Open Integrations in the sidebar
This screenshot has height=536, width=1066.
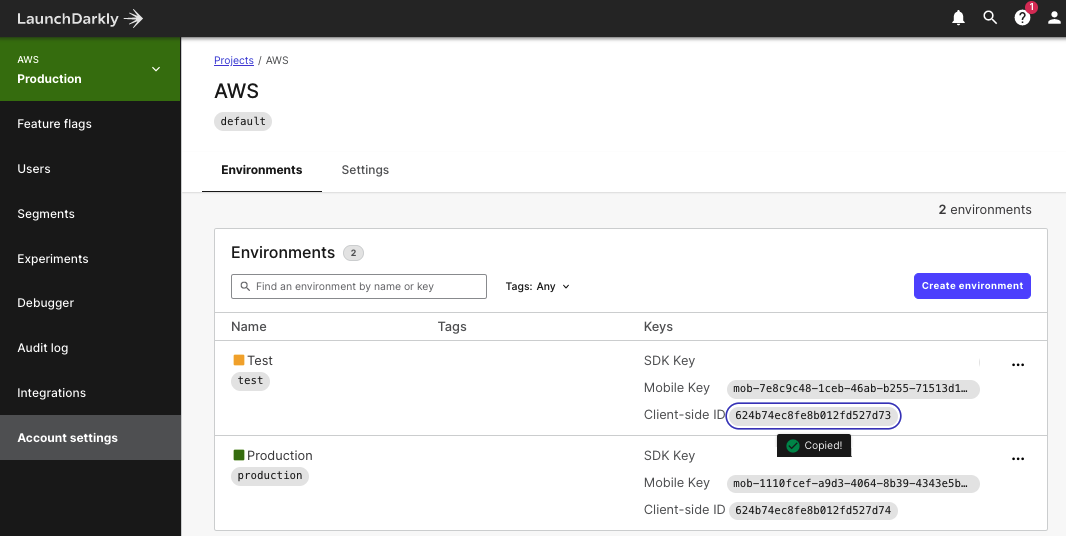52,392
